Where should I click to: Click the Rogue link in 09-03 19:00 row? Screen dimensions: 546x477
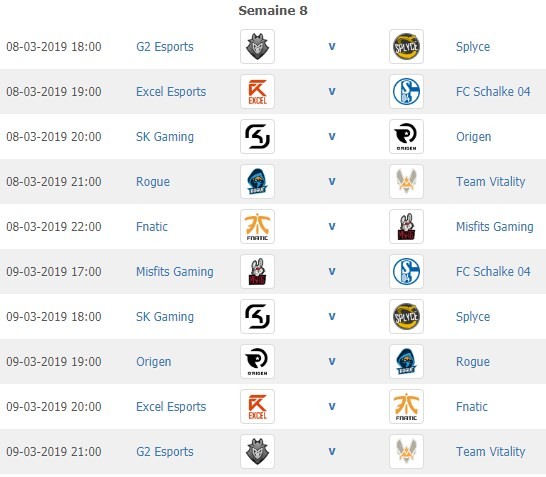pos(473,362)
